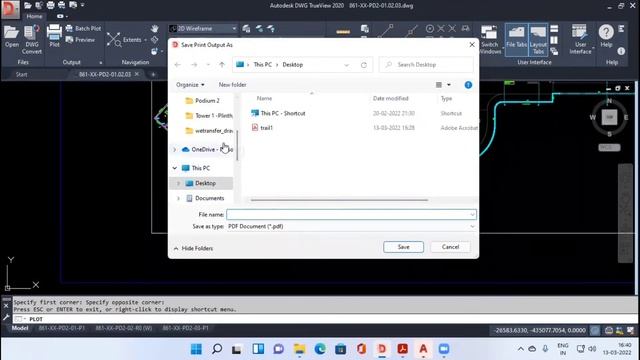The height and width of the screenshot is (360, 640).
Task: Open the File name dropdown arrow
Action: point(472,215)
